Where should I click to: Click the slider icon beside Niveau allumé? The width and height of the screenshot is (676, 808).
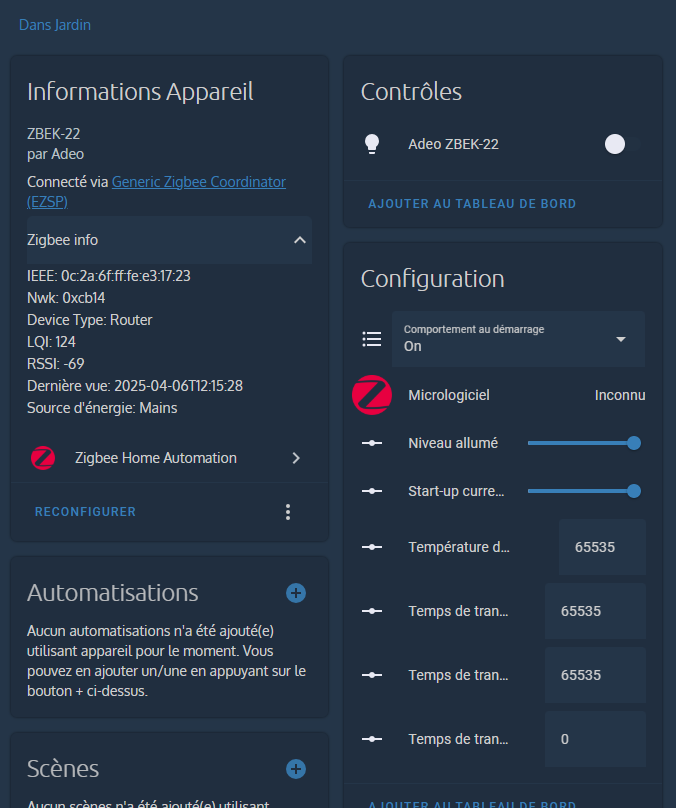[x=372, y=443]
